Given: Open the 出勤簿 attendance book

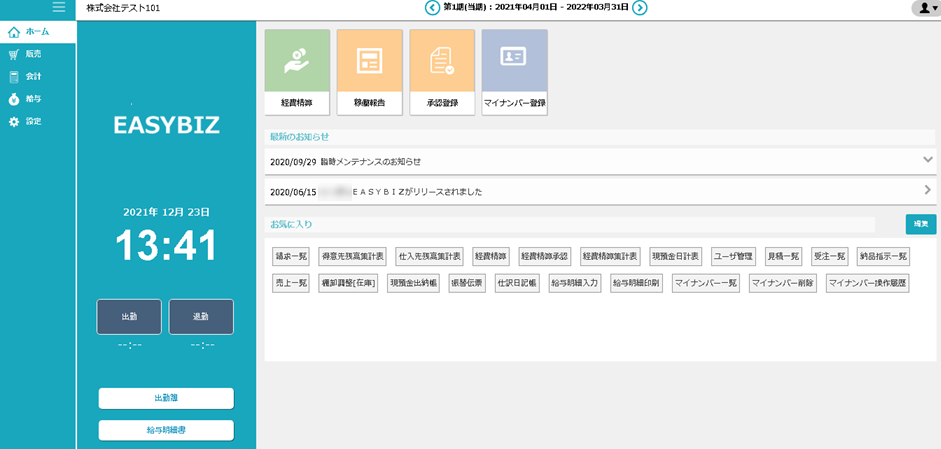Looking at the screenshot, I should 166,398.
